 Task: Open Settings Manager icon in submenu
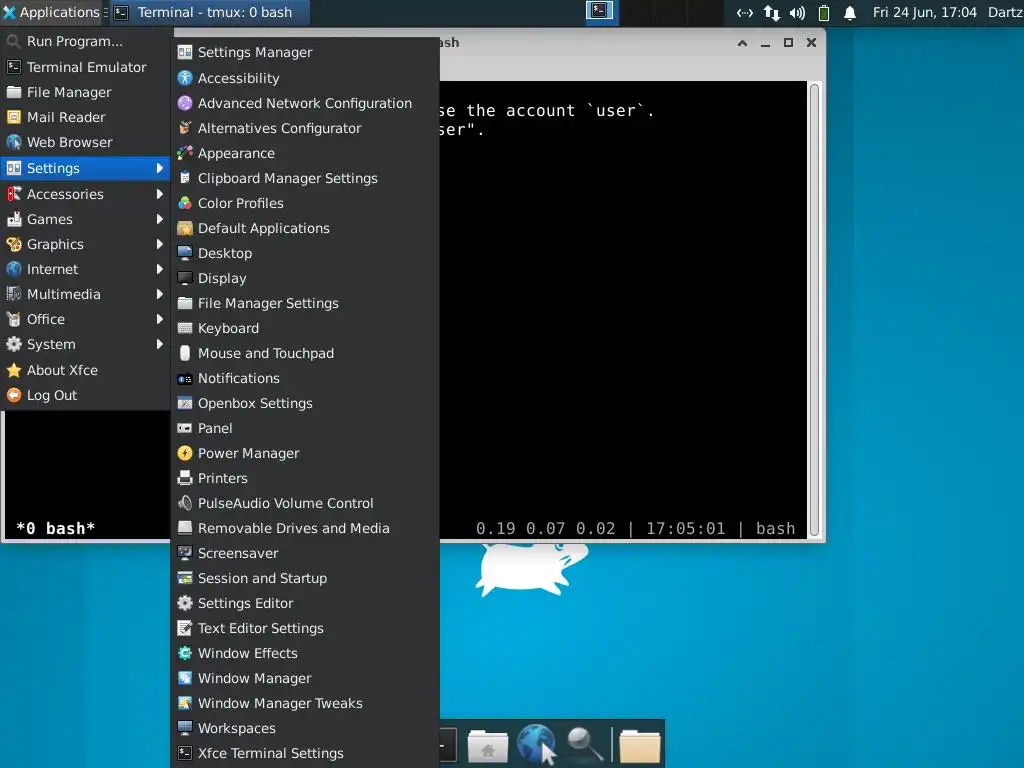point(185,52)
